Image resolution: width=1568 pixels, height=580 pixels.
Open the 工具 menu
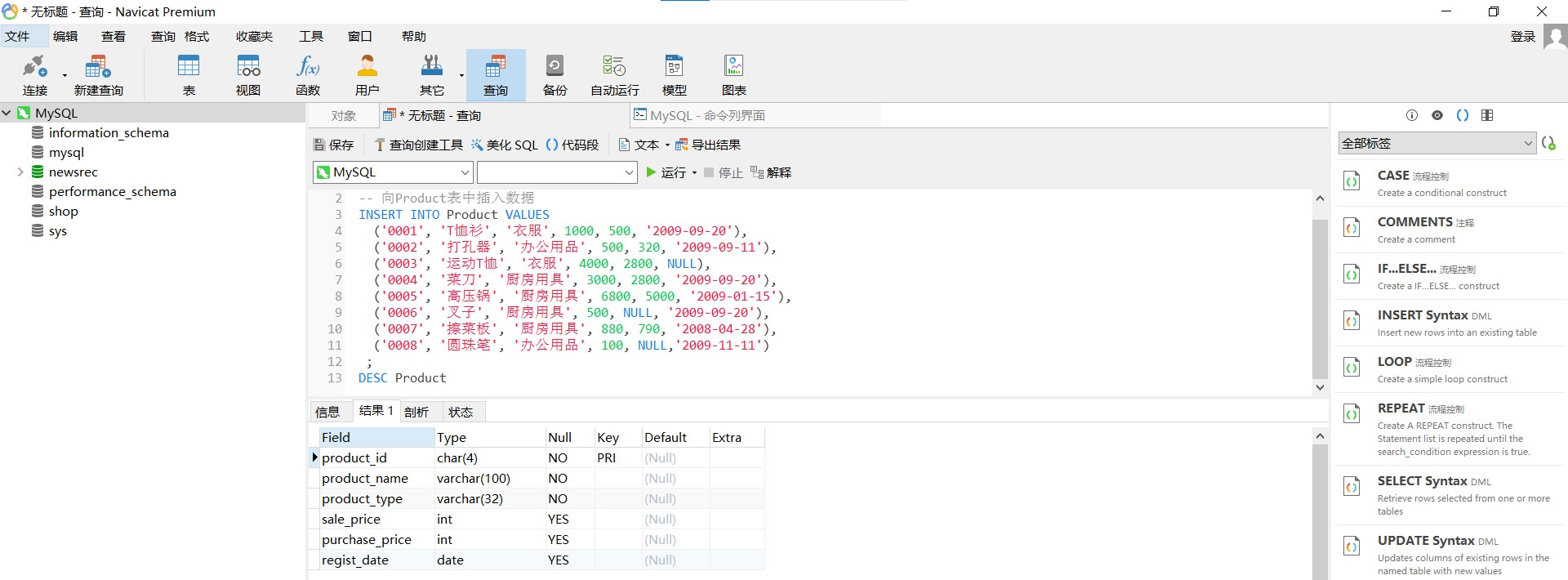(311, 37)
